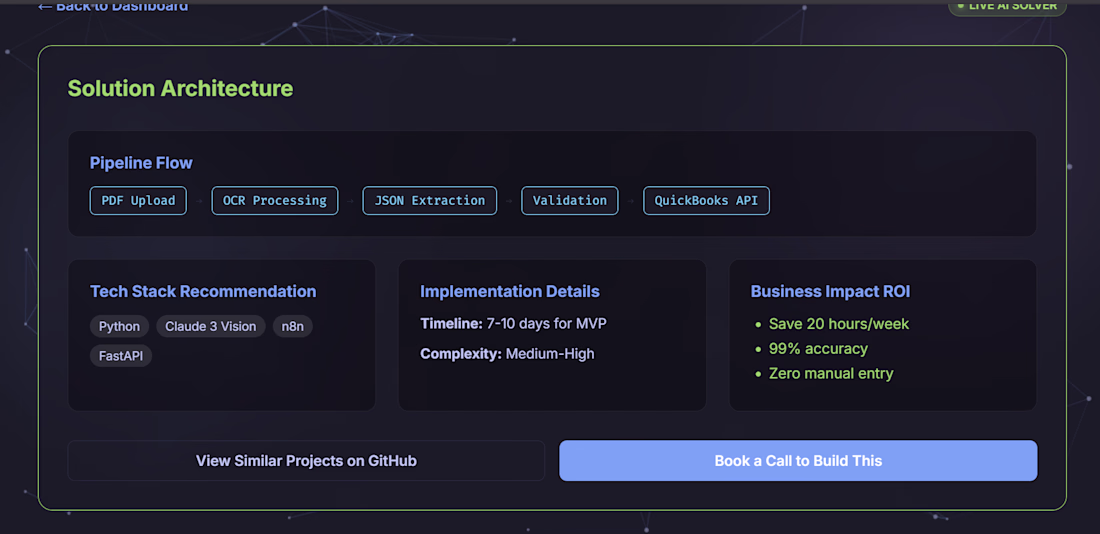Click the Implementation Details heading
Screen dimensions: 1100x534
(x=510, y=291)
